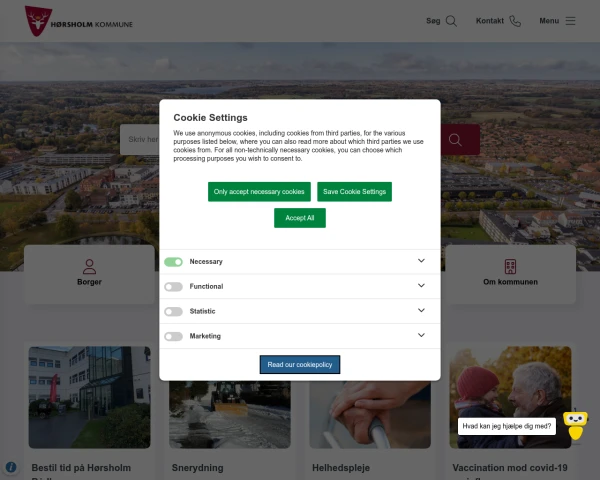The height and width of the screenshot is (480, 600).
Task: Click the Statistic category label
Action: (202, 312)
